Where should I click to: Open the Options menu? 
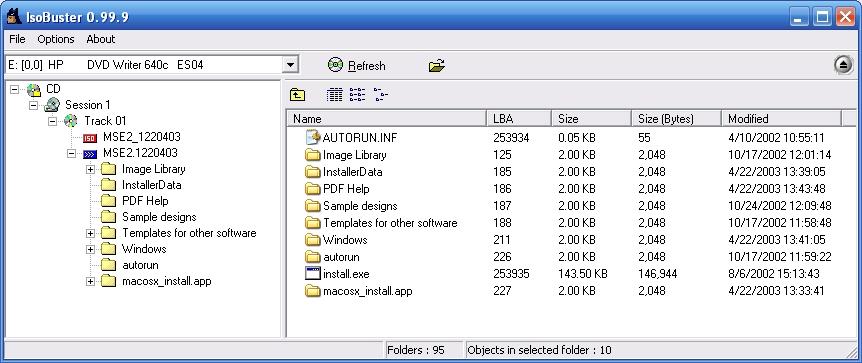pos(56,39)
